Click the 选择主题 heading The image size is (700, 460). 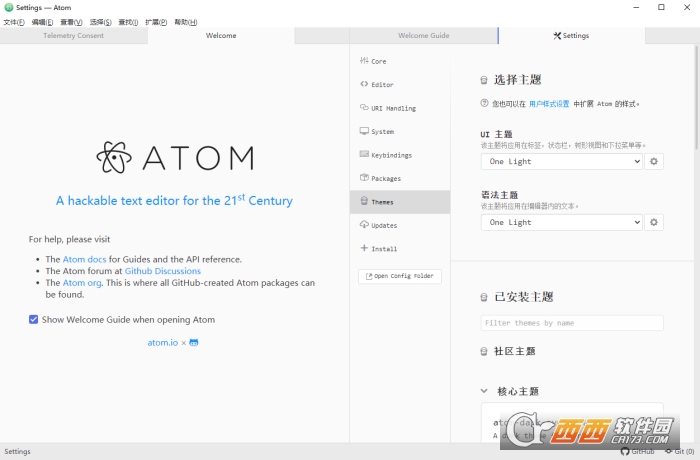(517, 80)
